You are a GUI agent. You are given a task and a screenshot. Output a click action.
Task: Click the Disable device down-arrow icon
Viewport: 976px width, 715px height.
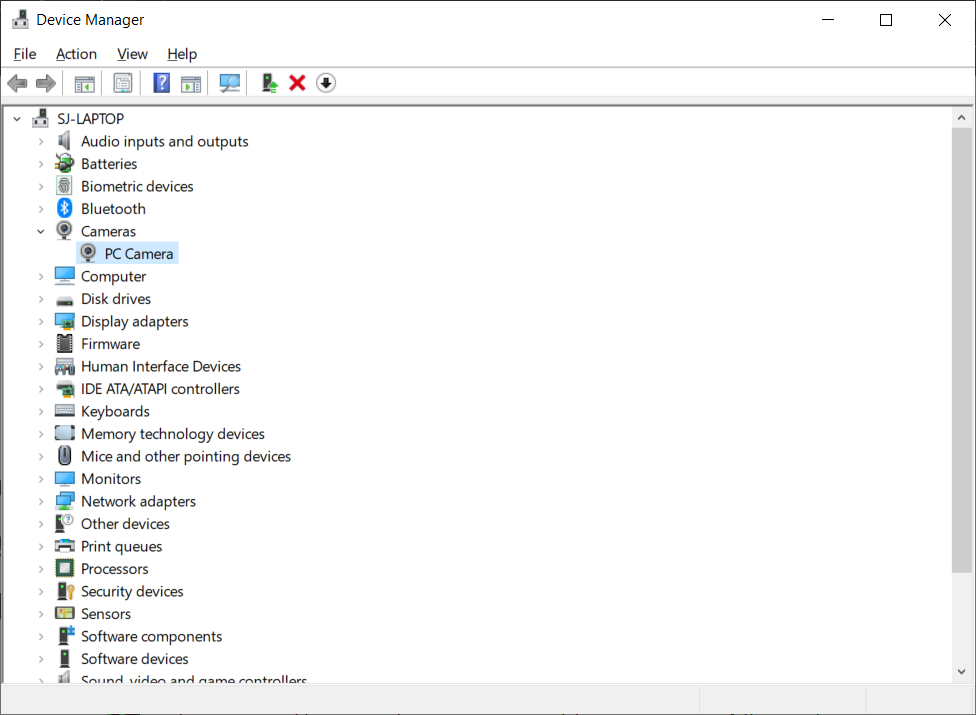(x=326, y=83)
